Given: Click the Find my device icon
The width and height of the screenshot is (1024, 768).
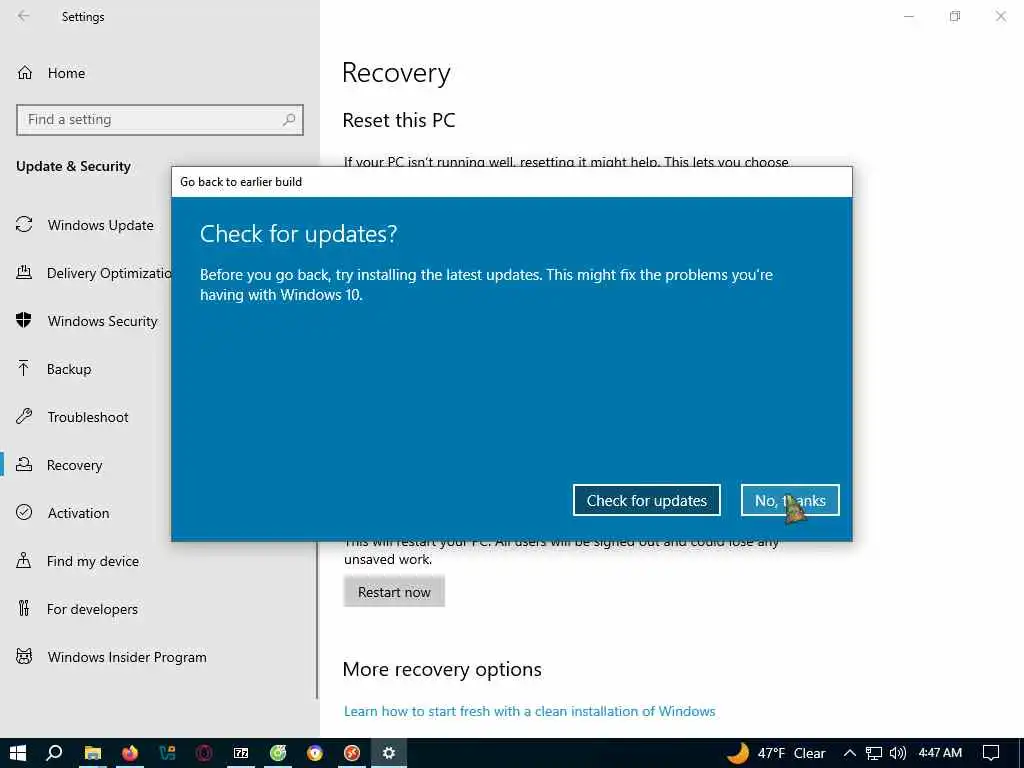Looking at the screenshot, I should pyautogui.click(x=24, y=560).
